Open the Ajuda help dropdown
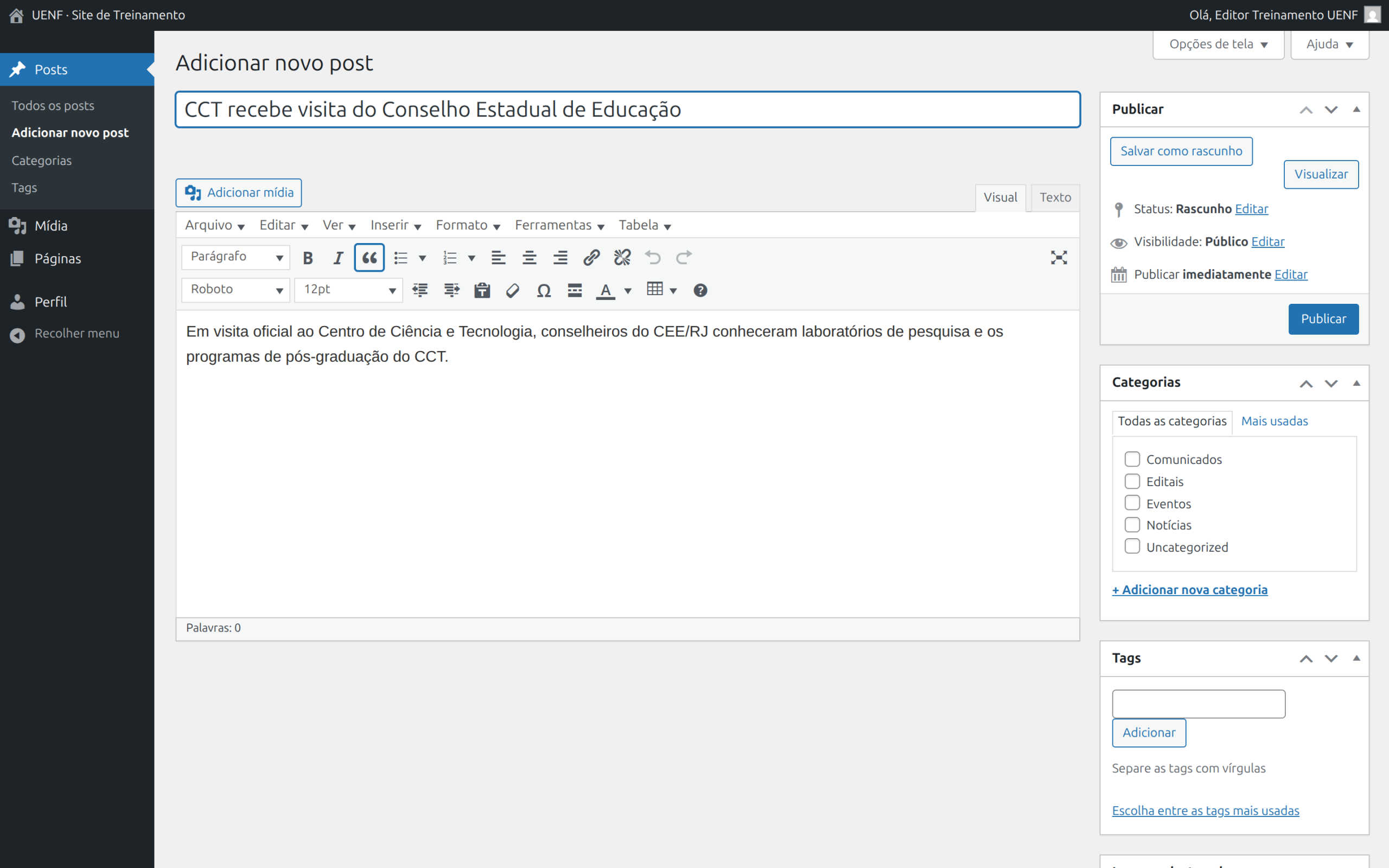1389x868 pixels. (x=1329, y=44)
